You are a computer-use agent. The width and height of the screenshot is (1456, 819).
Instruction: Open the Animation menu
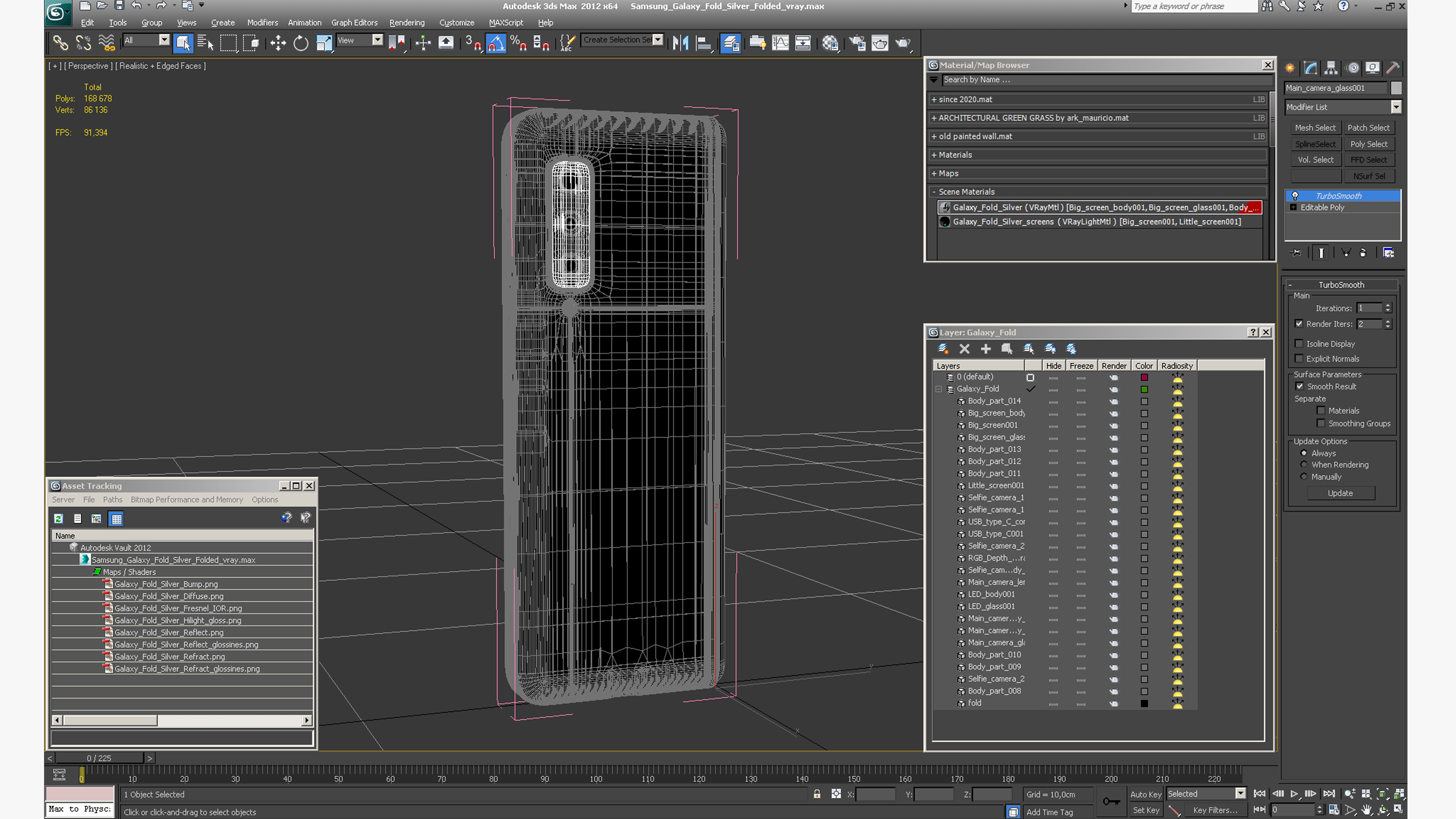click(x=305, y=23)
